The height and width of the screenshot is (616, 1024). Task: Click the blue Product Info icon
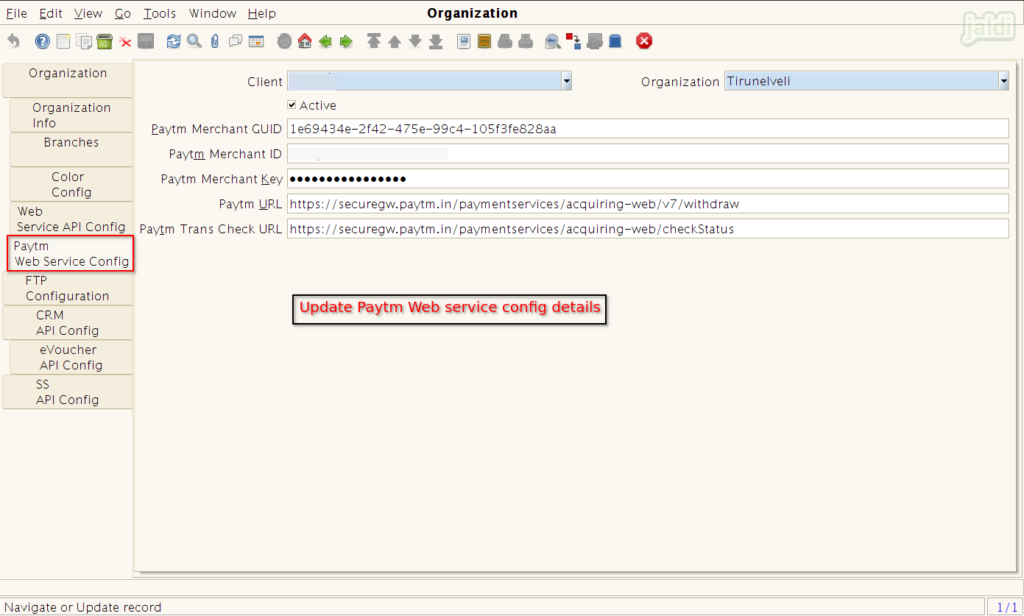coord(615,41)
